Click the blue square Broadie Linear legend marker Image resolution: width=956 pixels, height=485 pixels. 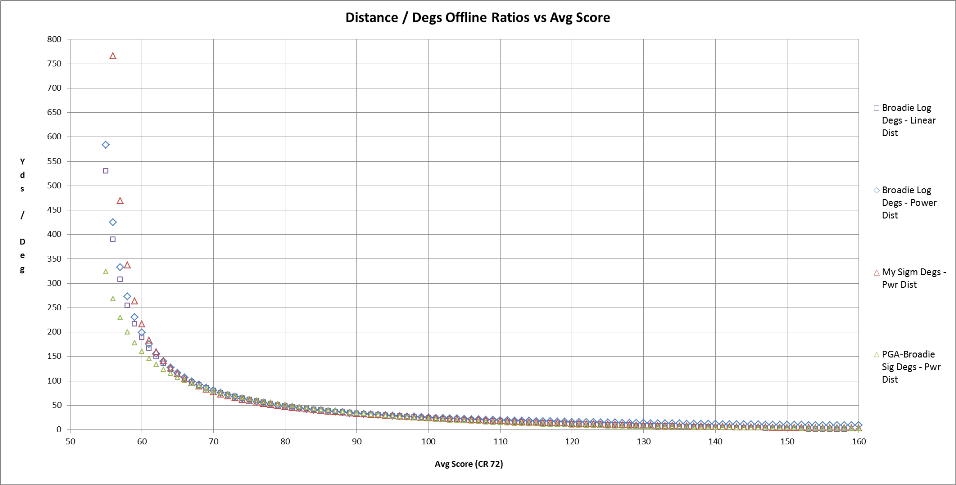tap(876, 107)
